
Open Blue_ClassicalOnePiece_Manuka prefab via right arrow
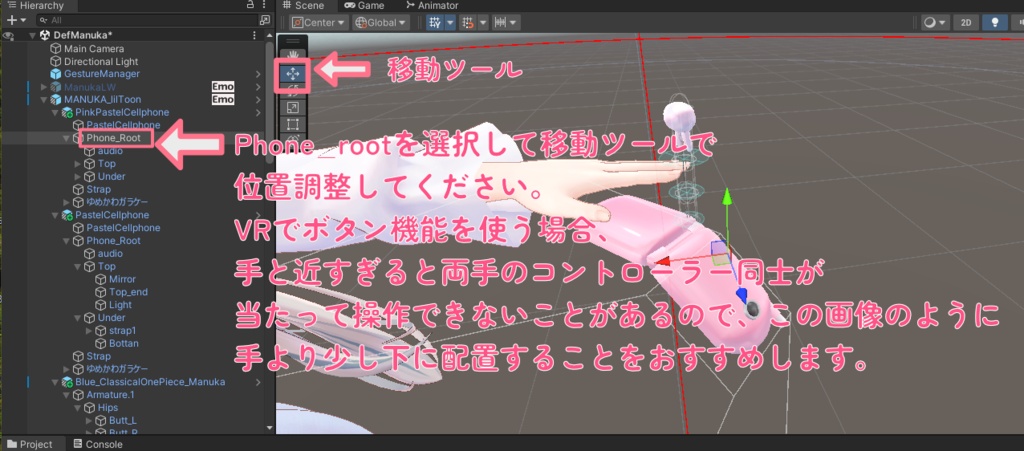(259, 382)
